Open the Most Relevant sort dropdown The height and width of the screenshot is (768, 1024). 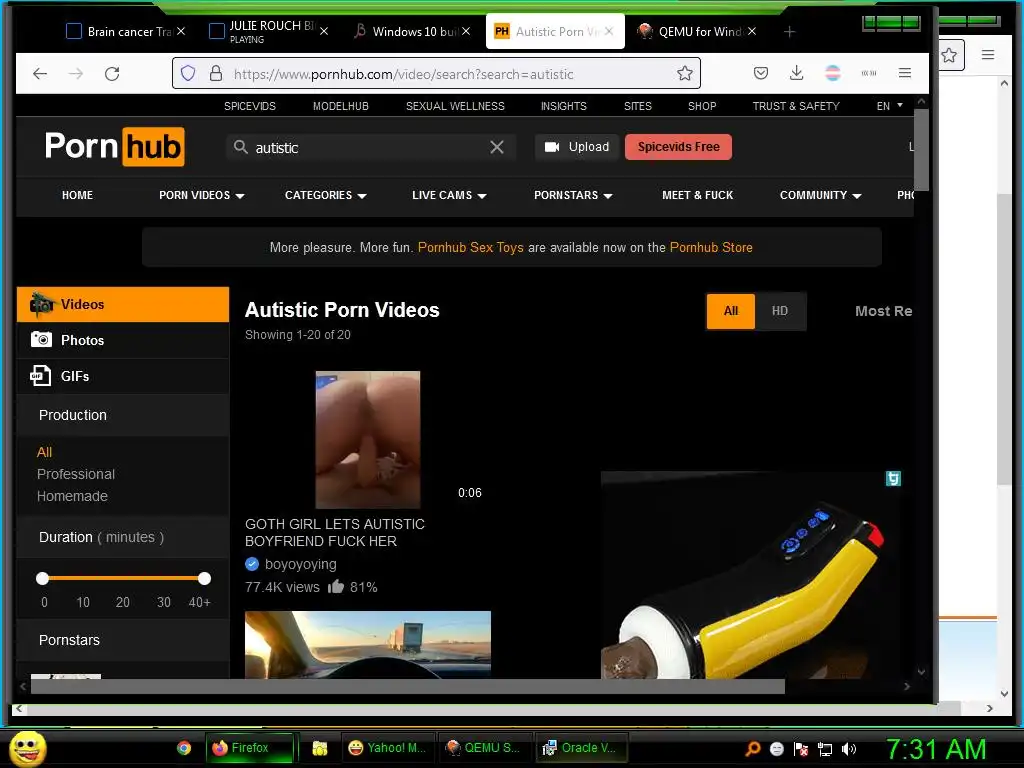point(884,311)
